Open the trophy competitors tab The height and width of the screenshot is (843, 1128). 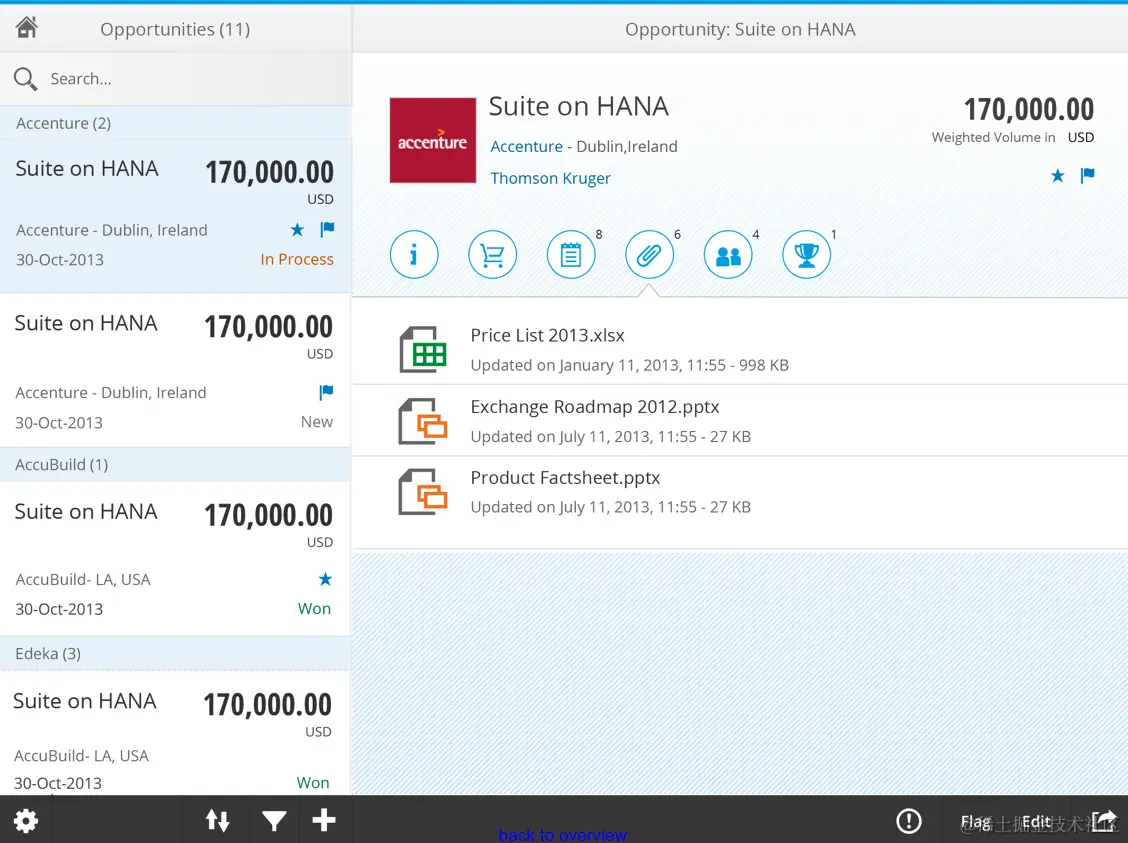pos(806,255)
